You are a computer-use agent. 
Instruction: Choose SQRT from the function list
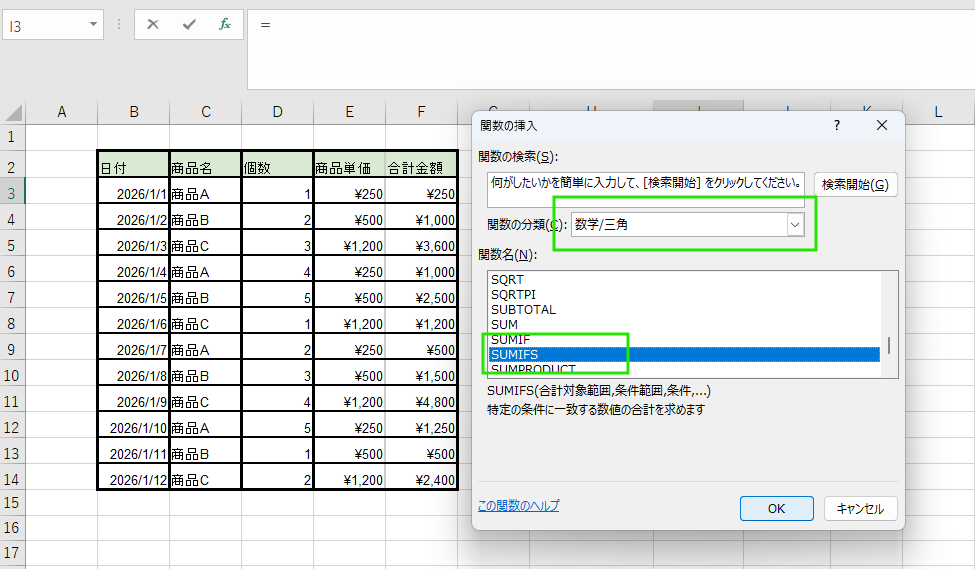pyautogui.click(x=507, y=279)
